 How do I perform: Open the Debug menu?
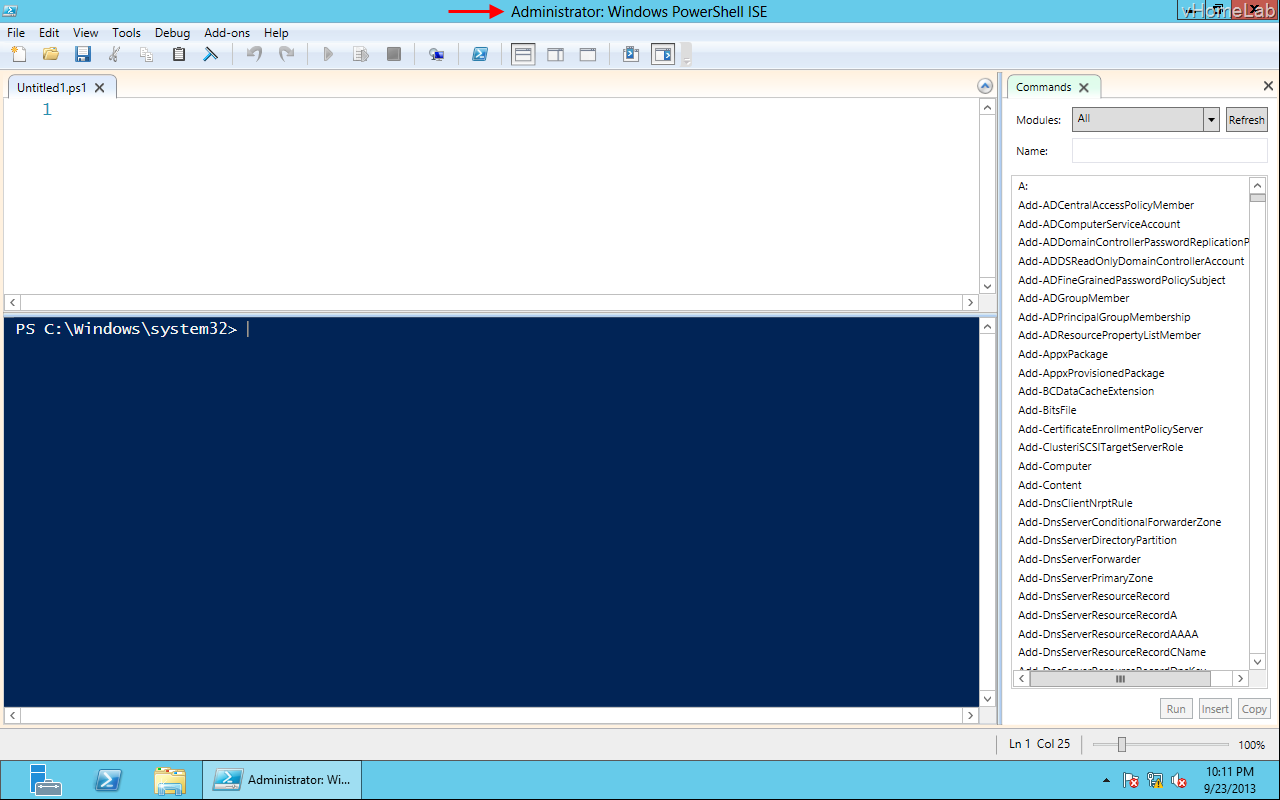172,33
